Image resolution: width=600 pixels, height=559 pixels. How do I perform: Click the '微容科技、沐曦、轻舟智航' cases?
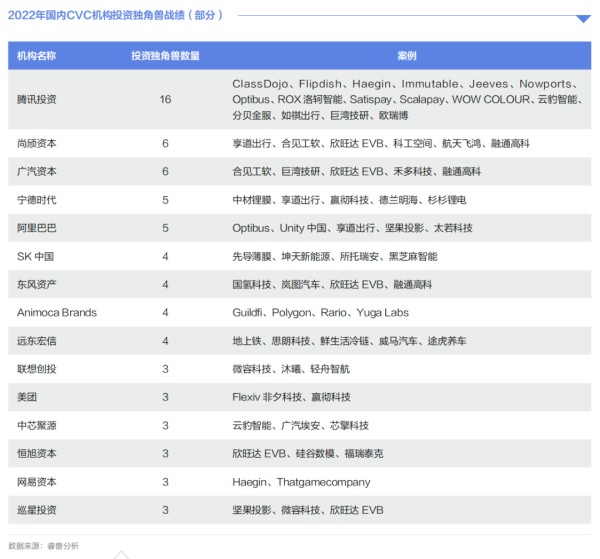291,369
